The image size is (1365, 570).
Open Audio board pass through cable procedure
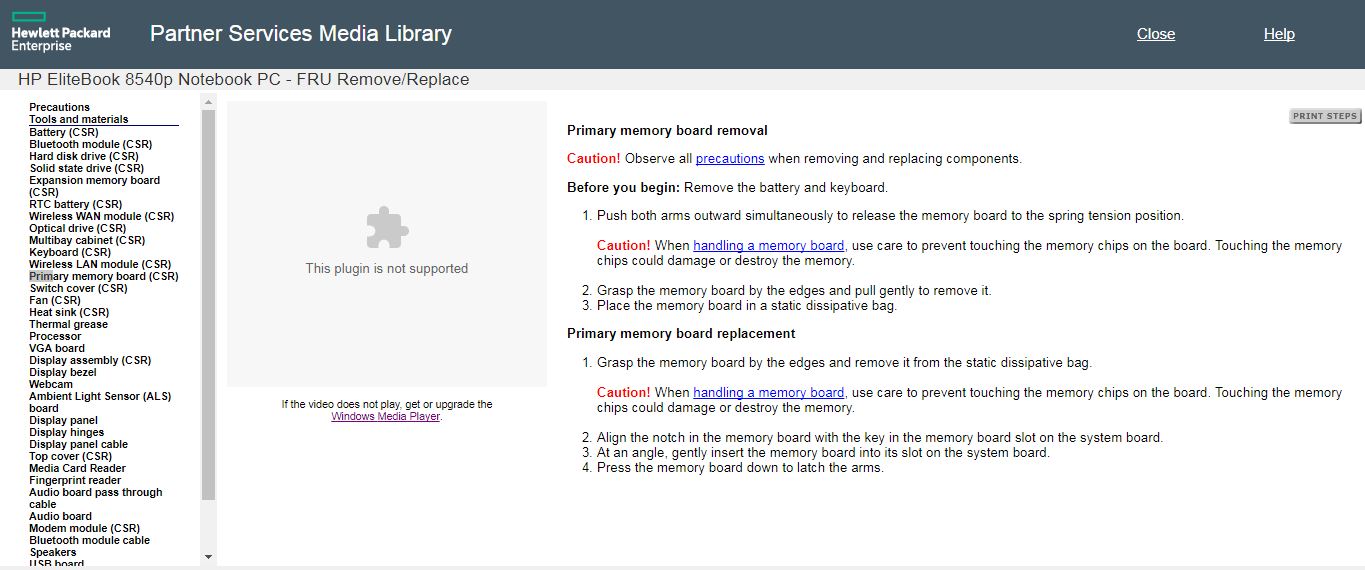(x=95, y=498)
